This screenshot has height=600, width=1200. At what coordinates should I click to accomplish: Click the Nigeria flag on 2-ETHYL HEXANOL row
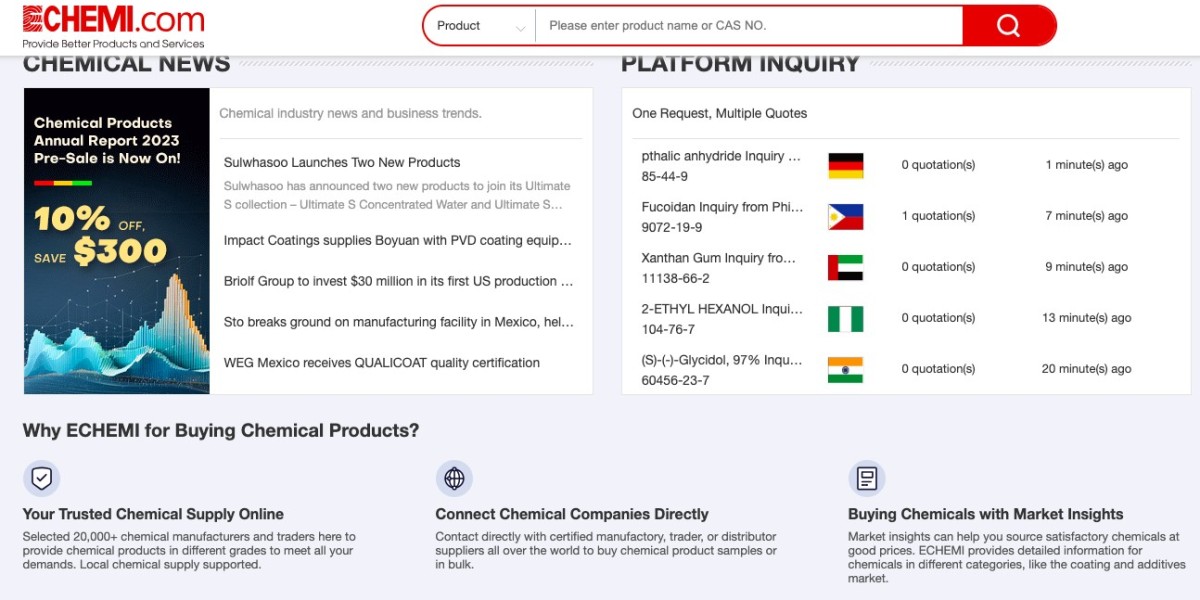point(845,319)
